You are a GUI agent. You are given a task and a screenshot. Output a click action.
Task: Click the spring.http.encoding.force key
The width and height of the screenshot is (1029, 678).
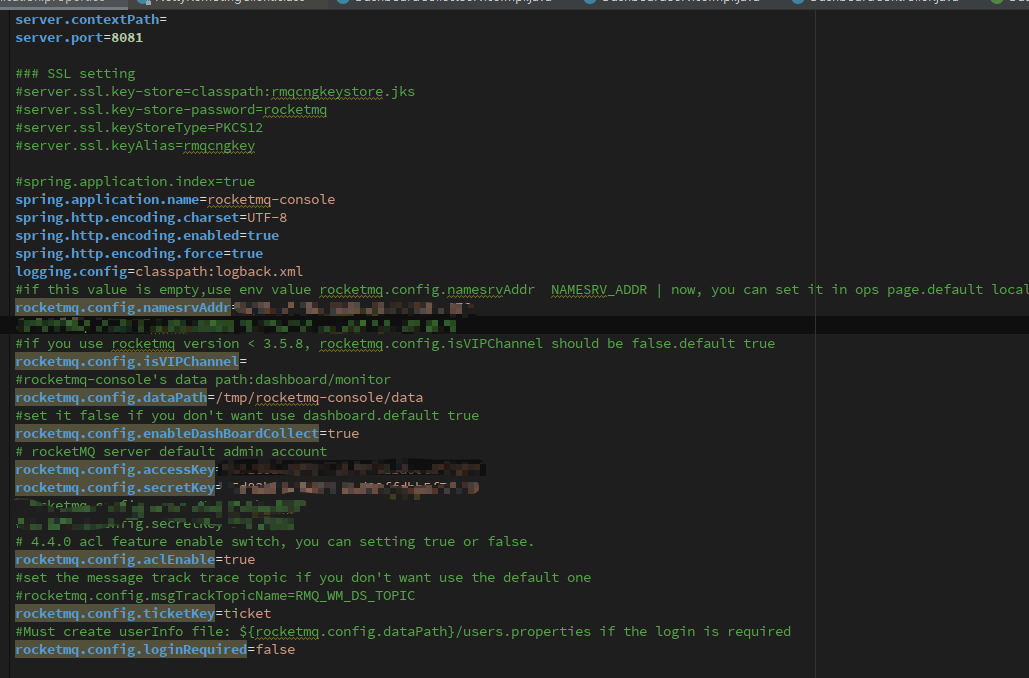pos(119,253)
